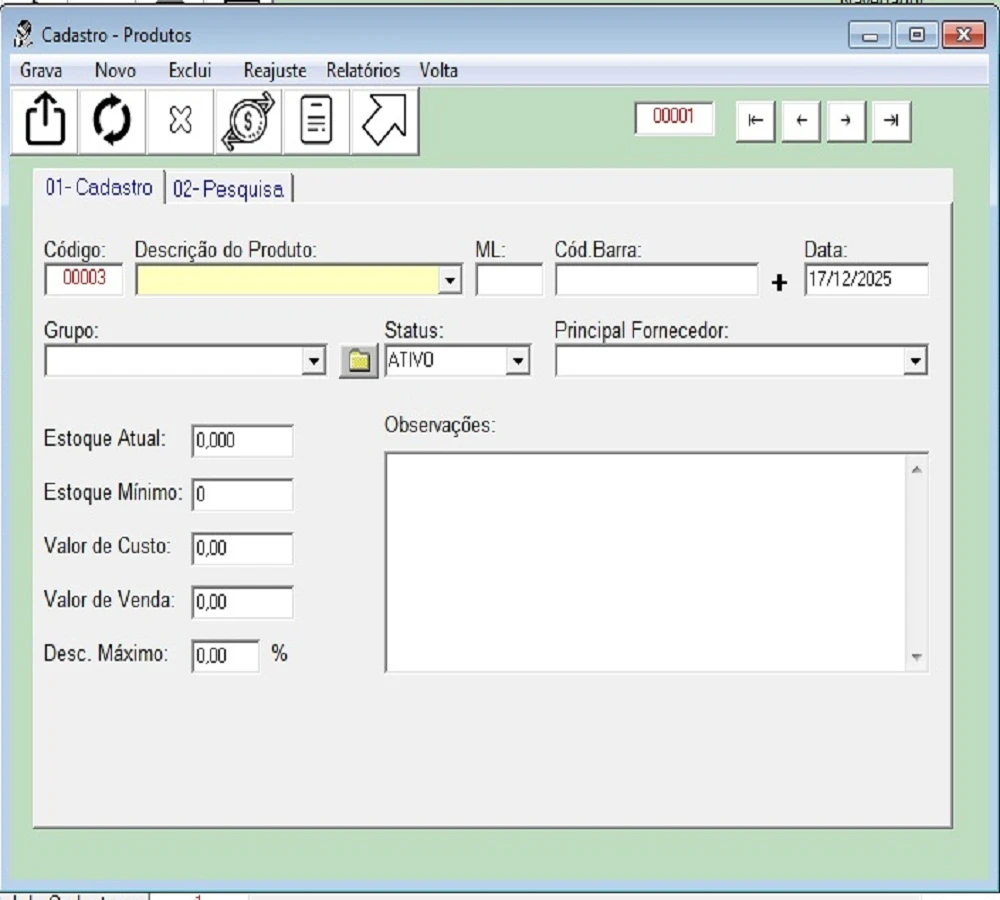
Task: Click the Exclui delete X toolbar icon
Action: [x=180, y=121]
